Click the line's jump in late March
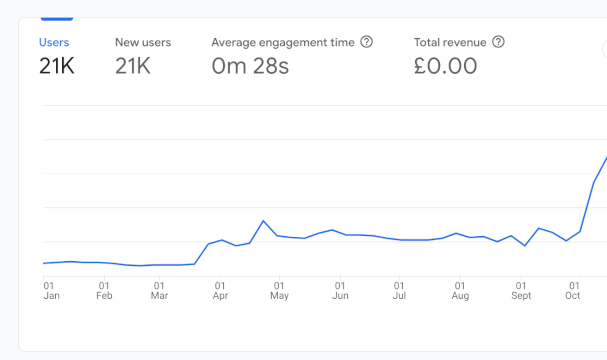This screenshot has height=360, width=607. coord(202,254)
